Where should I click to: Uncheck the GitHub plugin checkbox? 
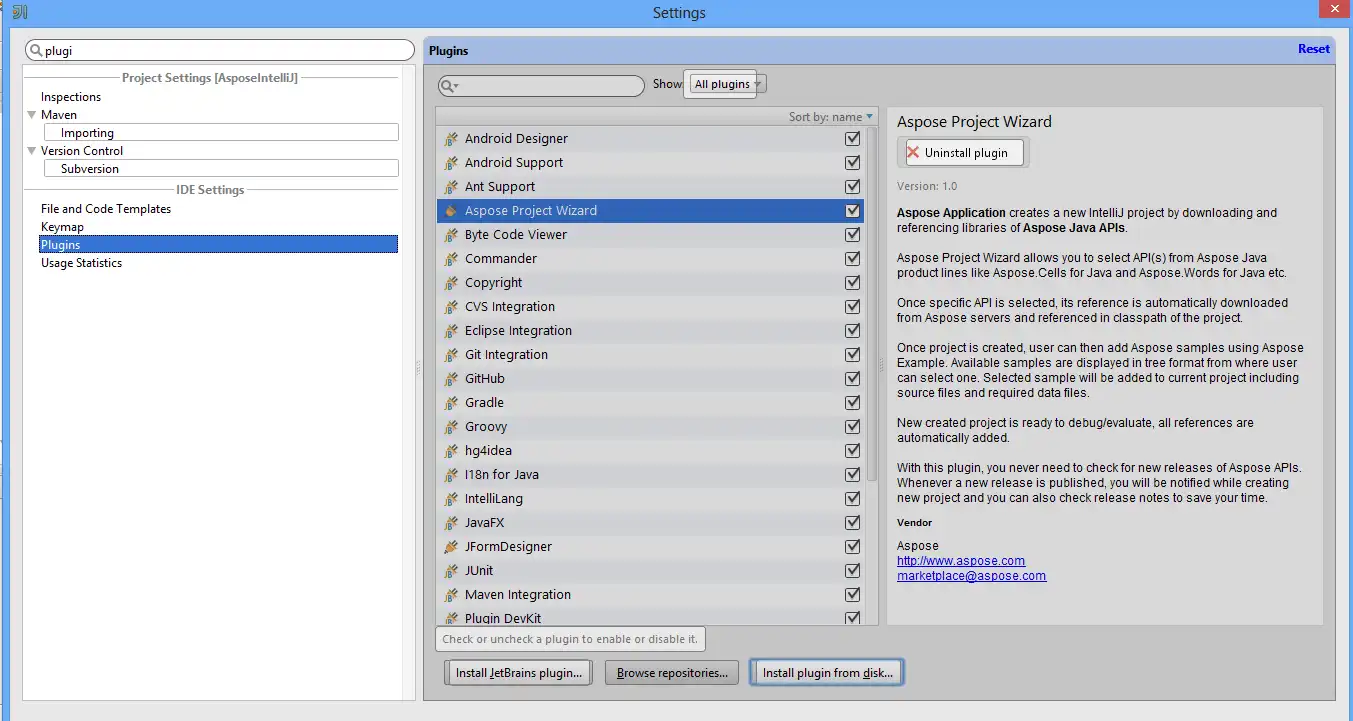(x=853, y=379)
